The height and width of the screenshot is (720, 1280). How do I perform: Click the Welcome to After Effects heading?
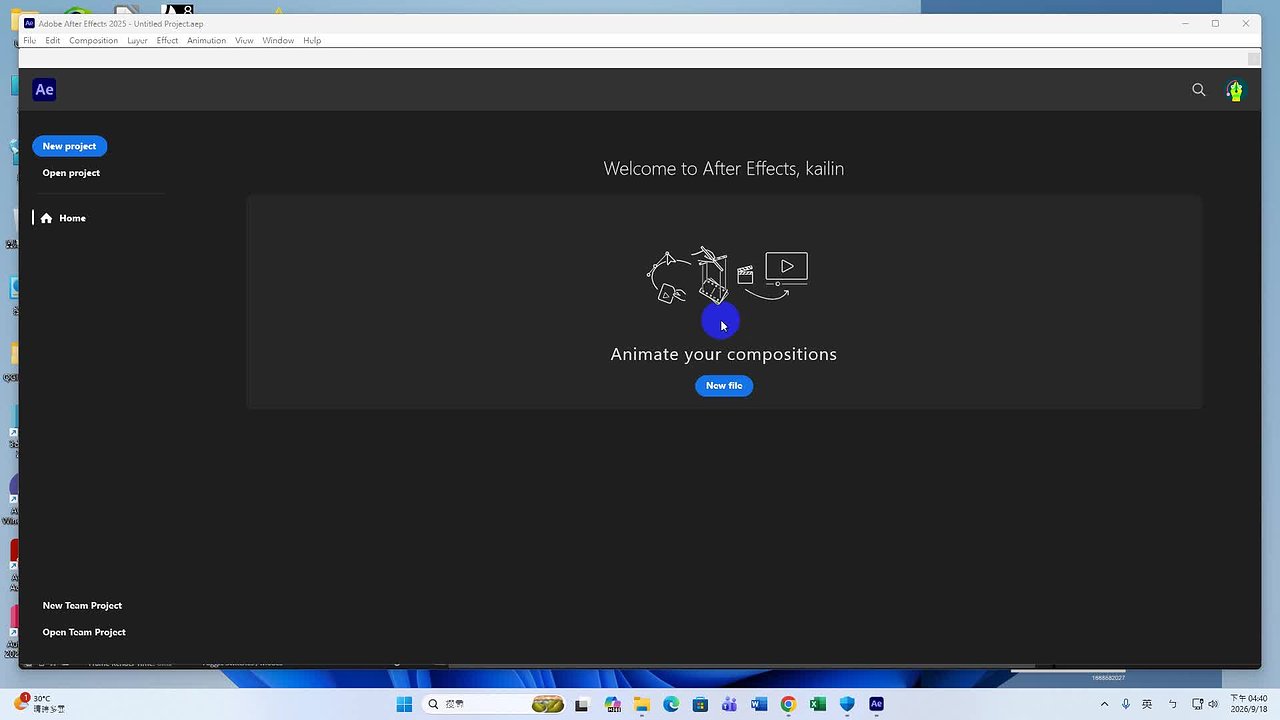pos(724,169)
